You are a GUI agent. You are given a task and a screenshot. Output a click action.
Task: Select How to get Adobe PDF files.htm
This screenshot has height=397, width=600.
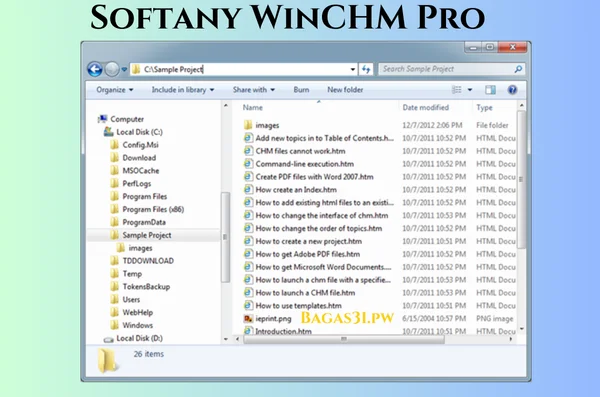(x=302, y=254)
